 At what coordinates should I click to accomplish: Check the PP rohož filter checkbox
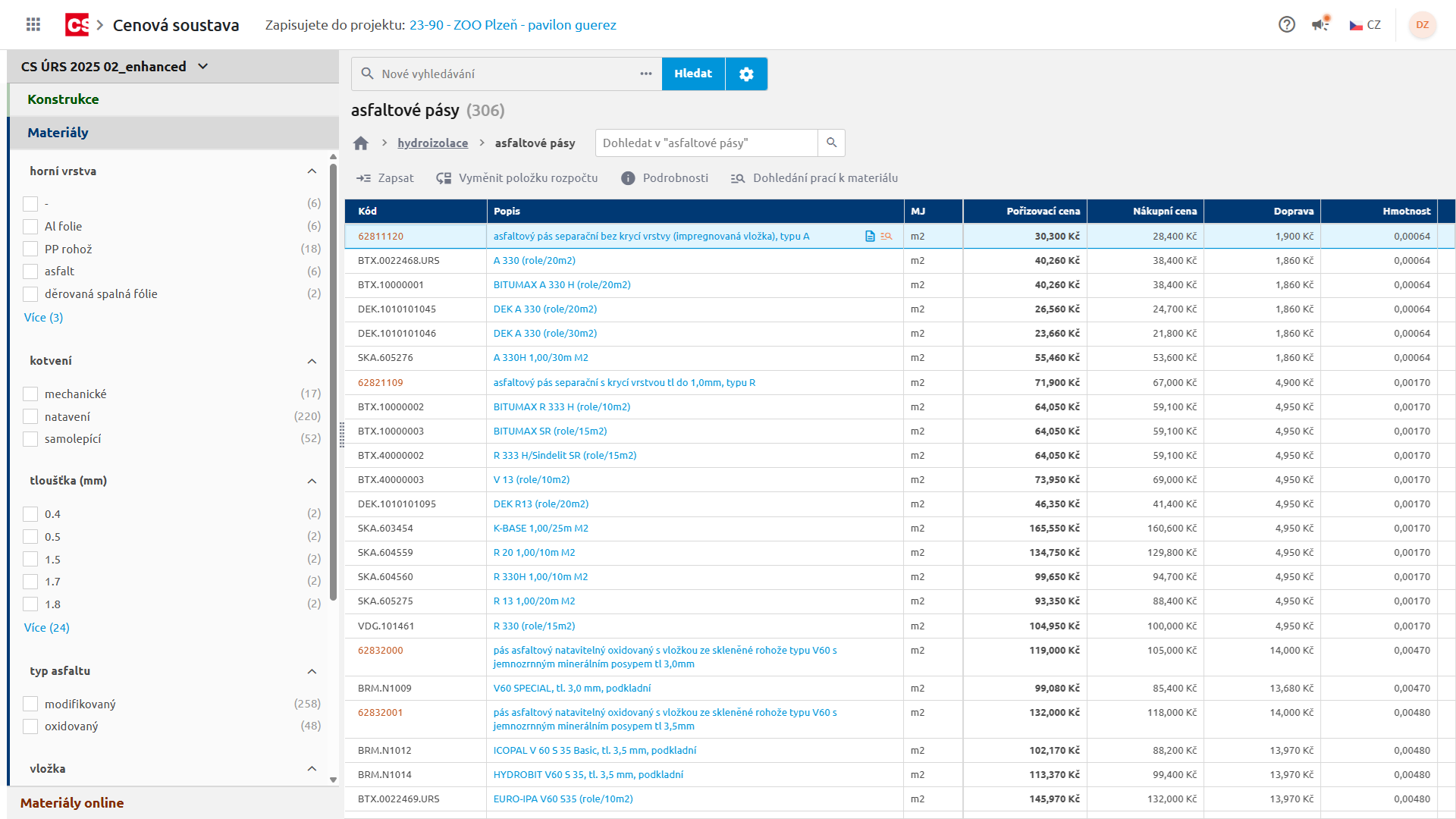30,249
